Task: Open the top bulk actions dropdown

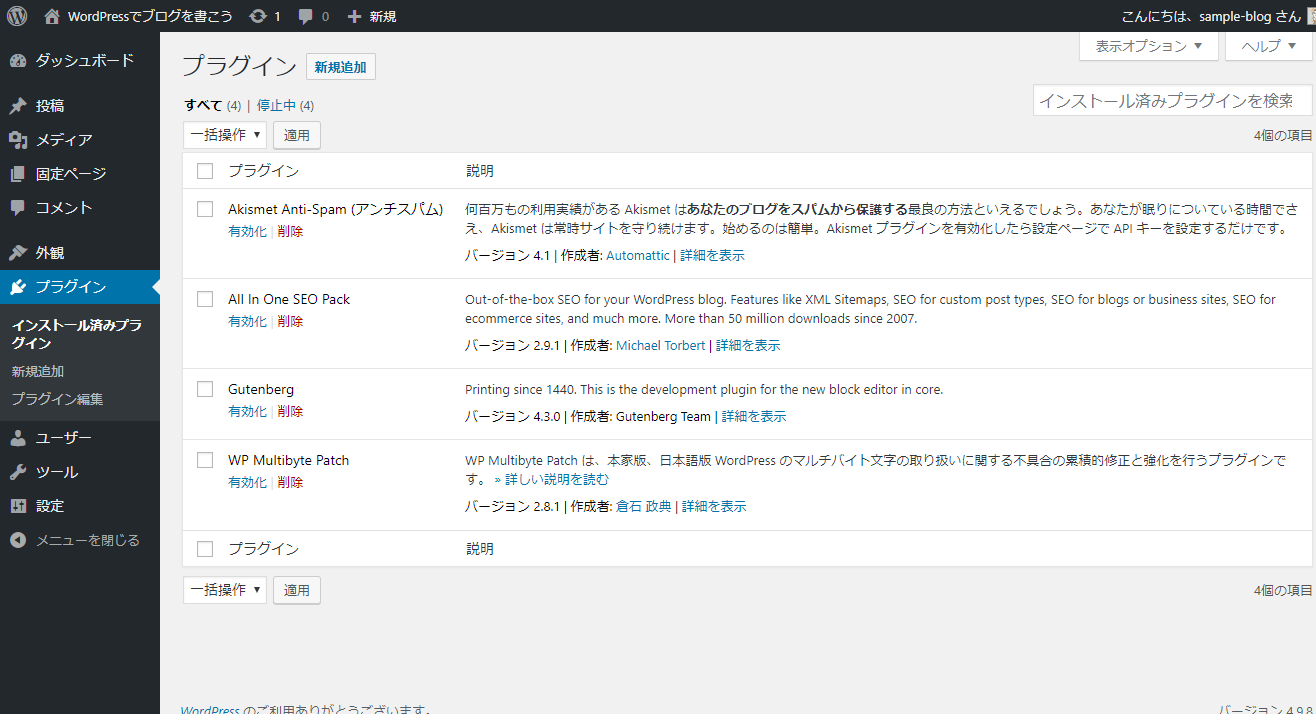Action: click(225, 134)
